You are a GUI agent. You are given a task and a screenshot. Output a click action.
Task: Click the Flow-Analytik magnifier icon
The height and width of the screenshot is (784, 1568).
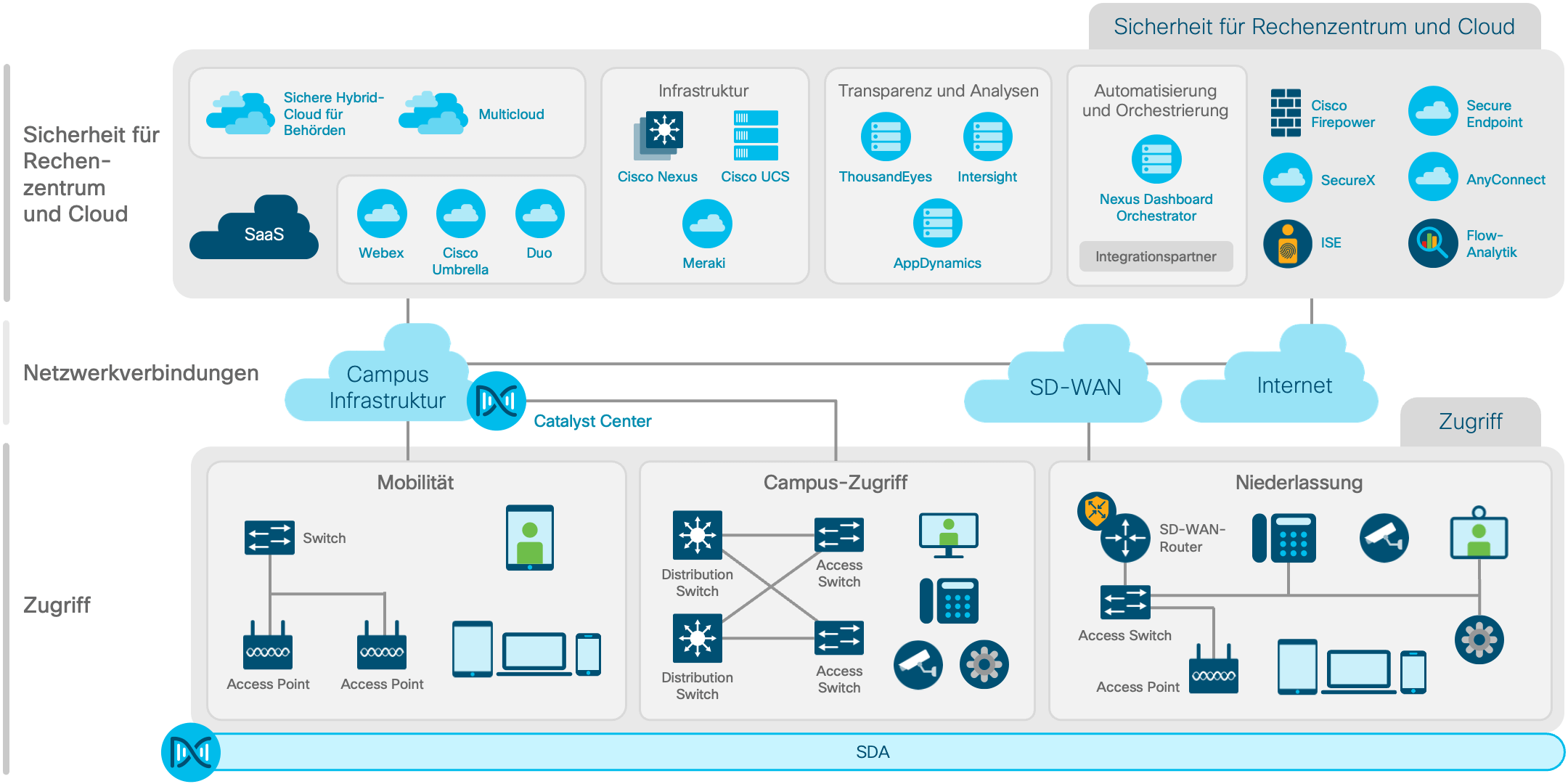pyautogui.click(x=1433, y=243)
